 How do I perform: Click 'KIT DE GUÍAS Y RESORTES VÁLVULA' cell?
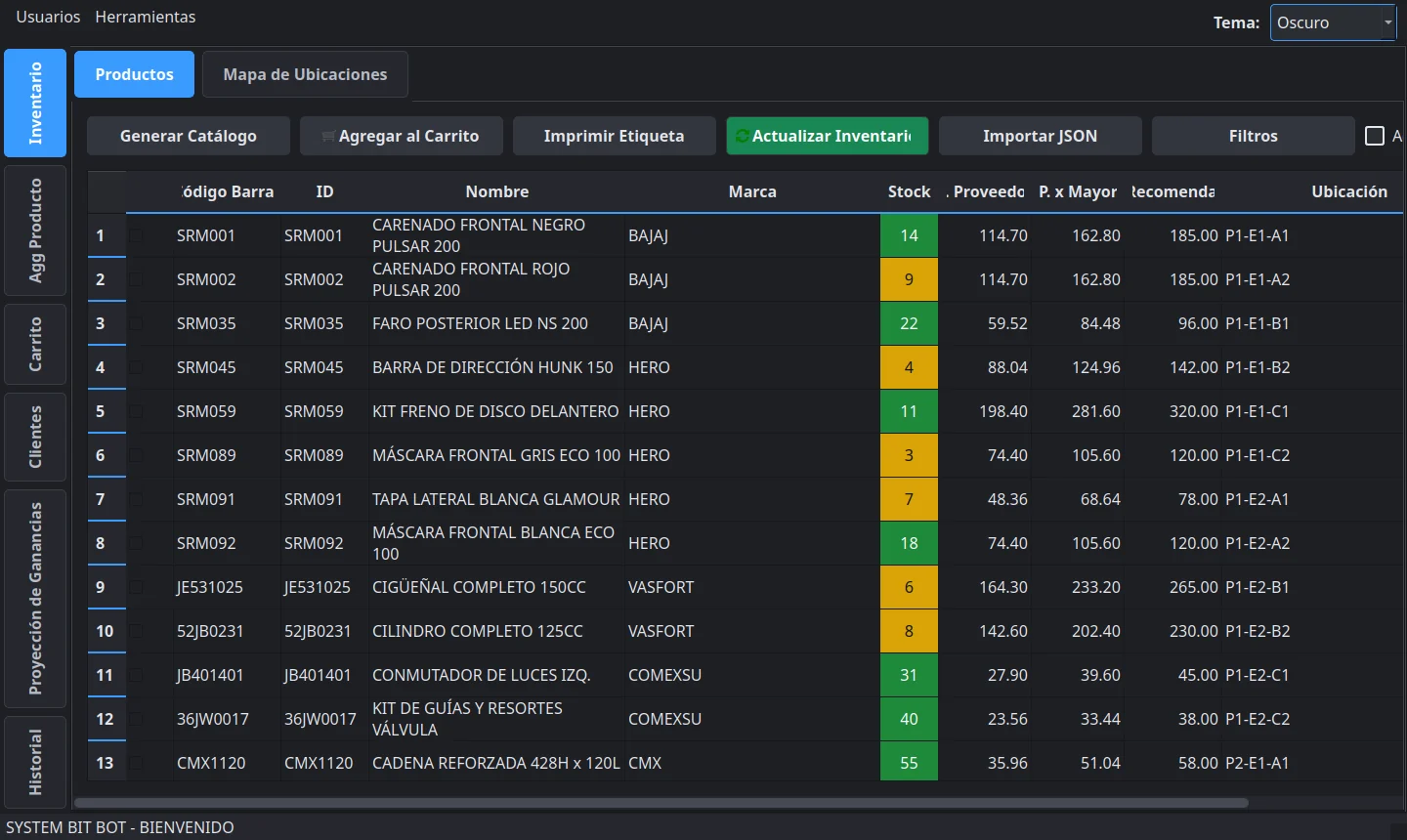[497, 719]
